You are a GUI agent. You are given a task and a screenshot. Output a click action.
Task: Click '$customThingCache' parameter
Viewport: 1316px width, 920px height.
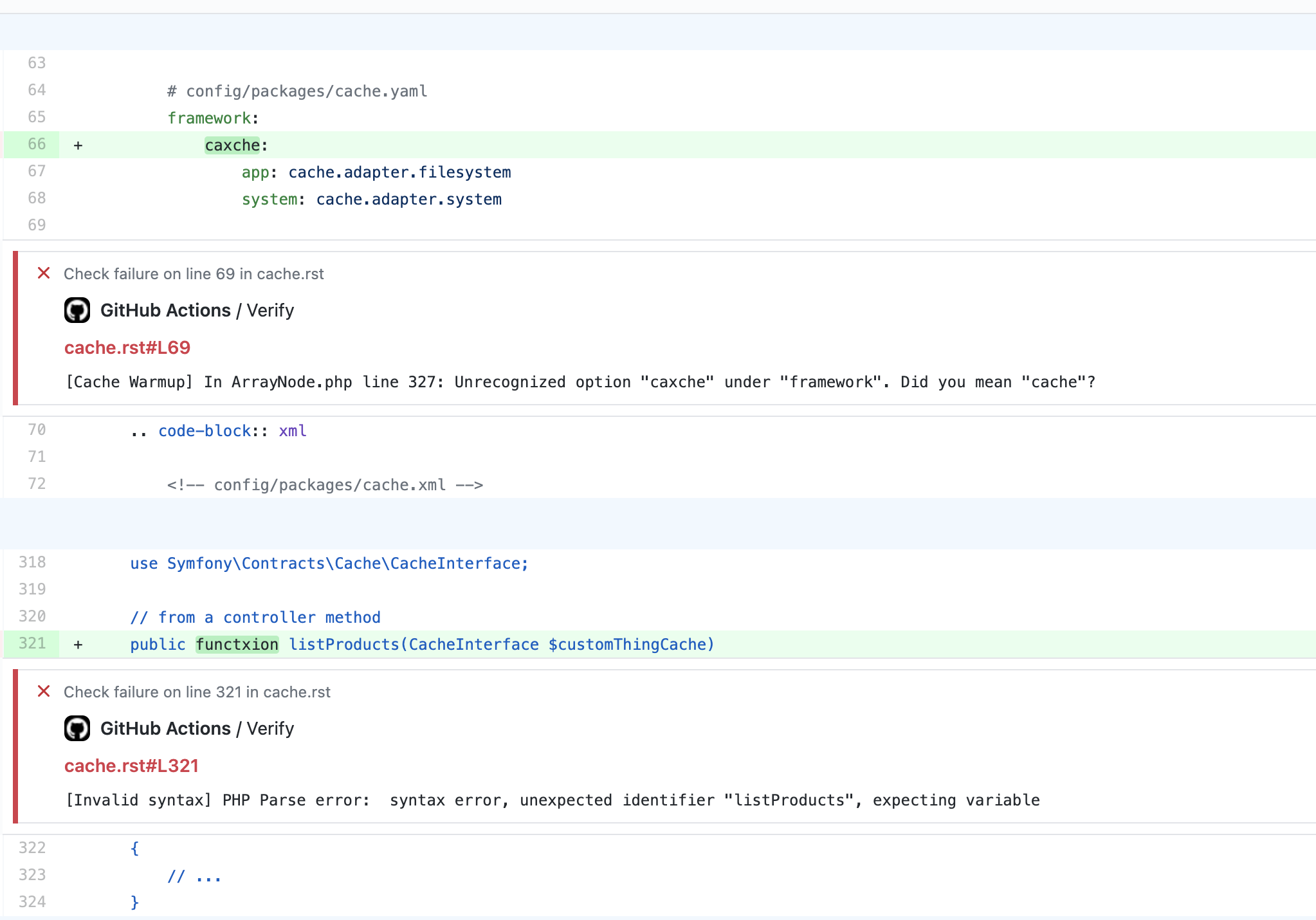627,645
